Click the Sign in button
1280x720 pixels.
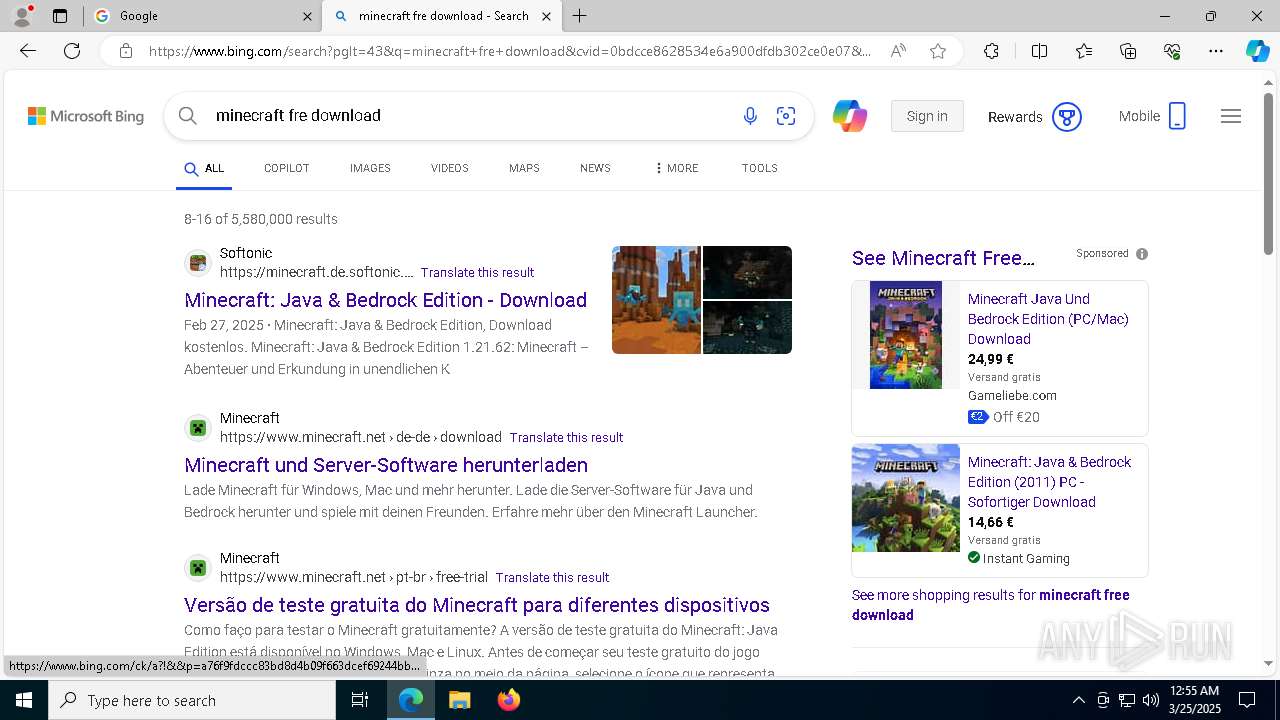[x=927, y=116]
